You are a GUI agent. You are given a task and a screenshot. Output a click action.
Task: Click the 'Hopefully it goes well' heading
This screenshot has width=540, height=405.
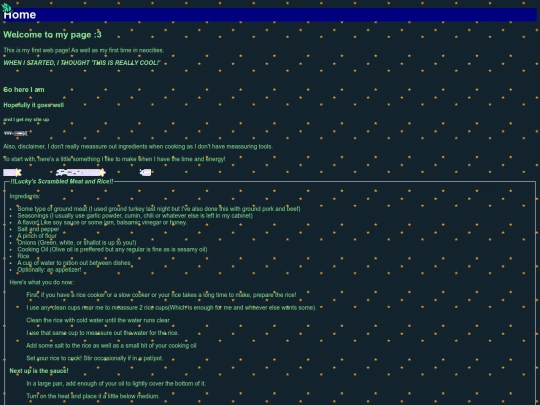(33, 105)
